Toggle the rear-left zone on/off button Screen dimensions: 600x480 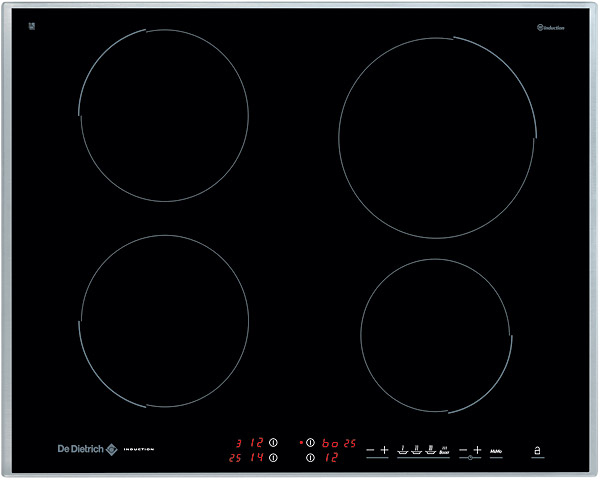pos(273,442)
